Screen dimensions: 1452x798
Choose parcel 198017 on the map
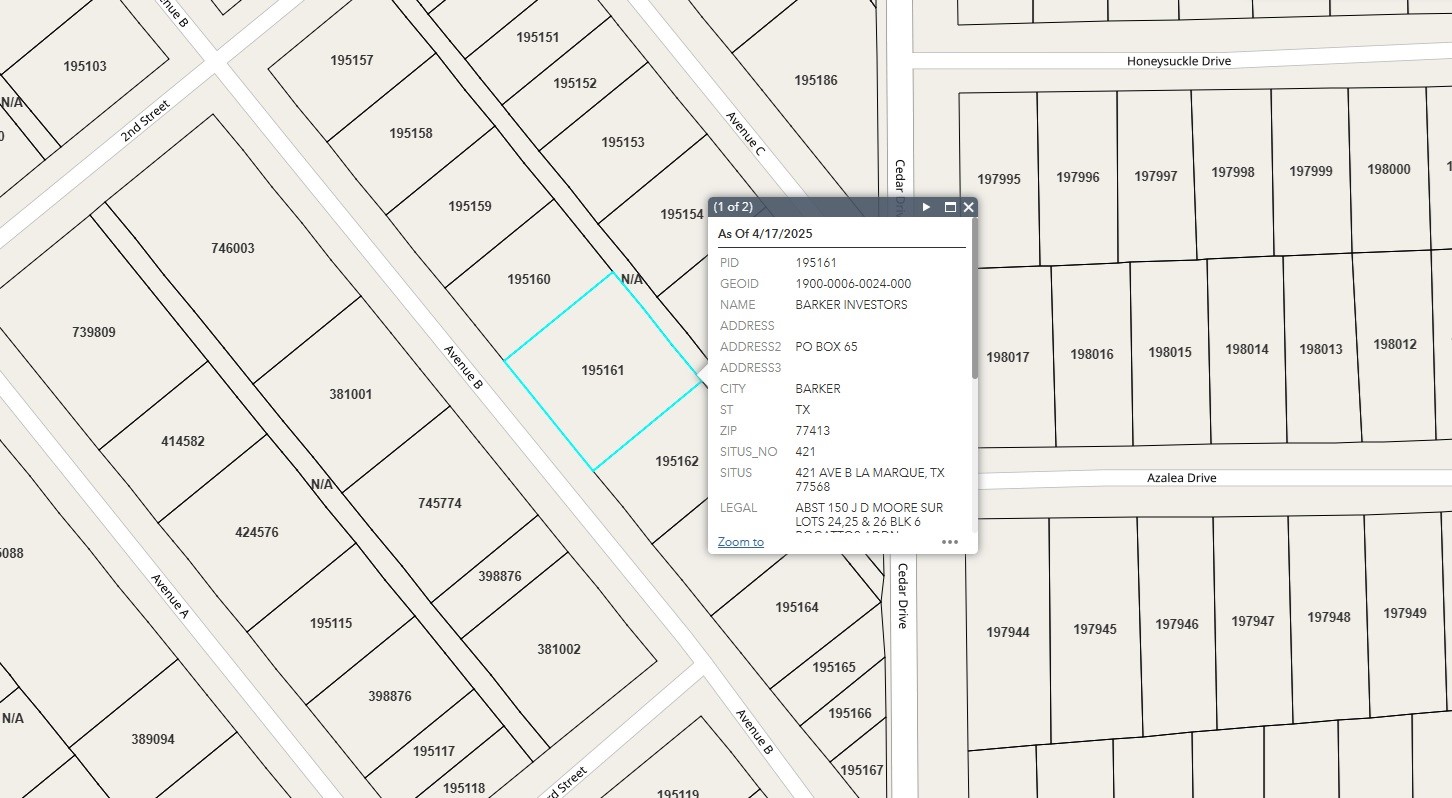1007,357
